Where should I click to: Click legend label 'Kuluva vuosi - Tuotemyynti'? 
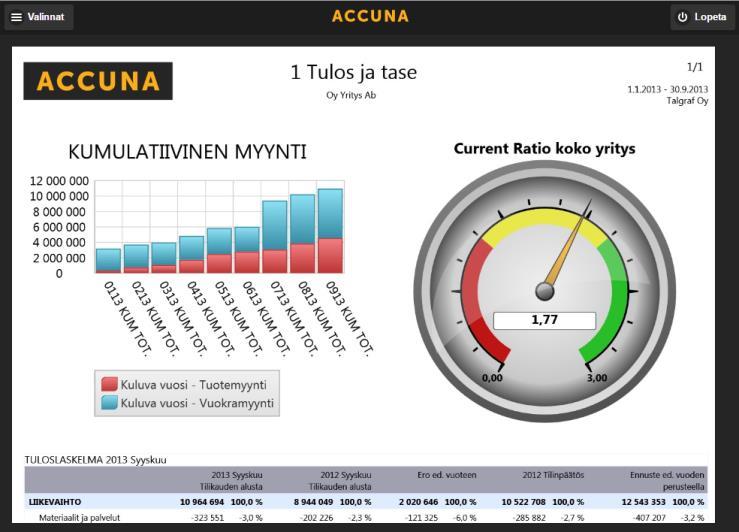pyautogui.click(x=193, y=385)
